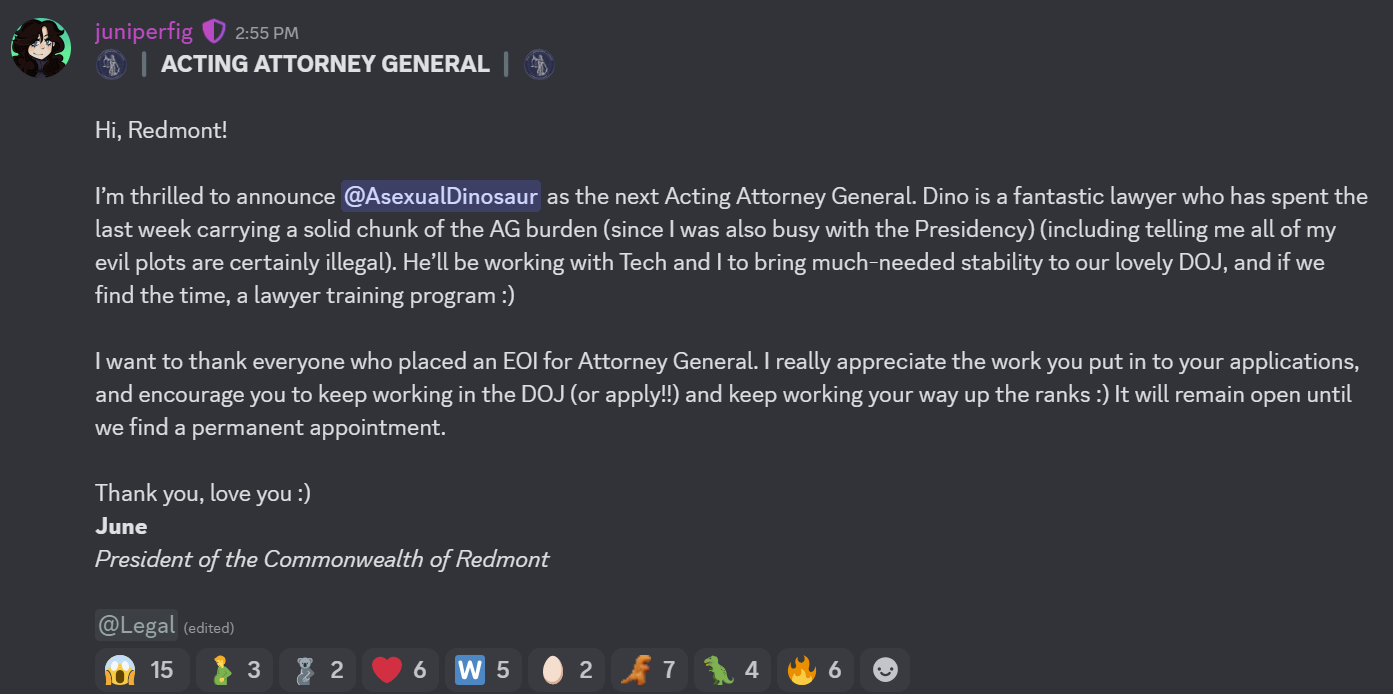
Task: Toggle the blue W reaction
Action: [x=482, y=670]
